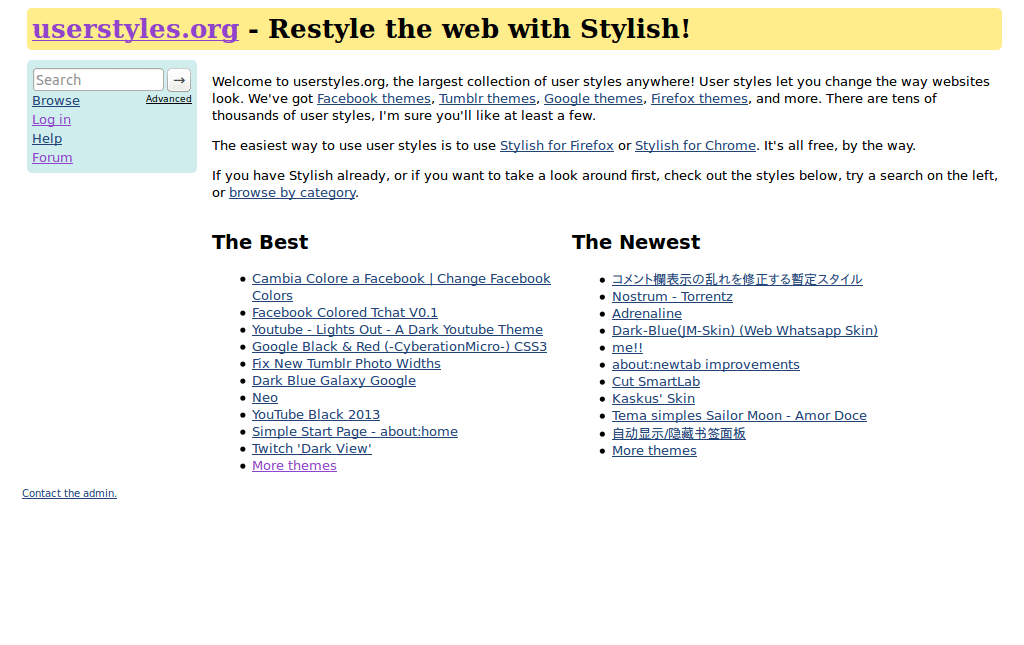This screenshot has height=645, width=1024.
Task: Click the Advanced search link
Action: pos(168,99)
